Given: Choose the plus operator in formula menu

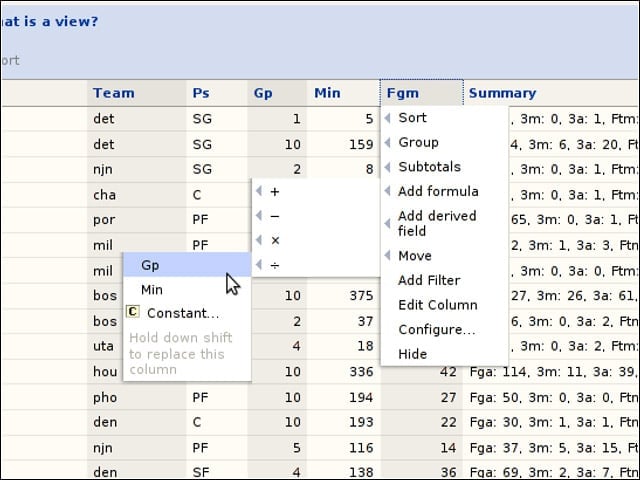Looking at the screenshot, I should coord(275,191).
